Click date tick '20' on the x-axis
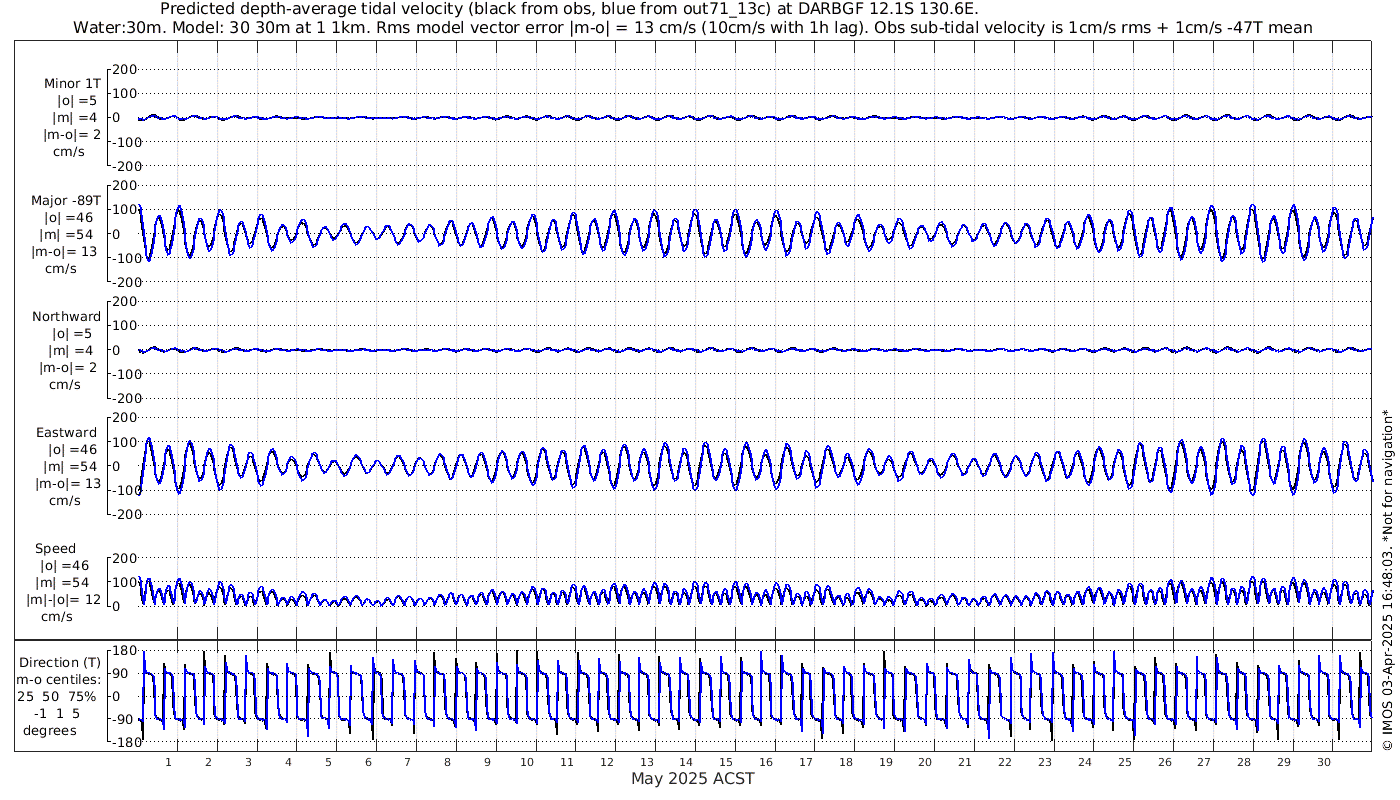Image resolution: width=1400 pixels, height=800 pixels. (x=925, y=762)
